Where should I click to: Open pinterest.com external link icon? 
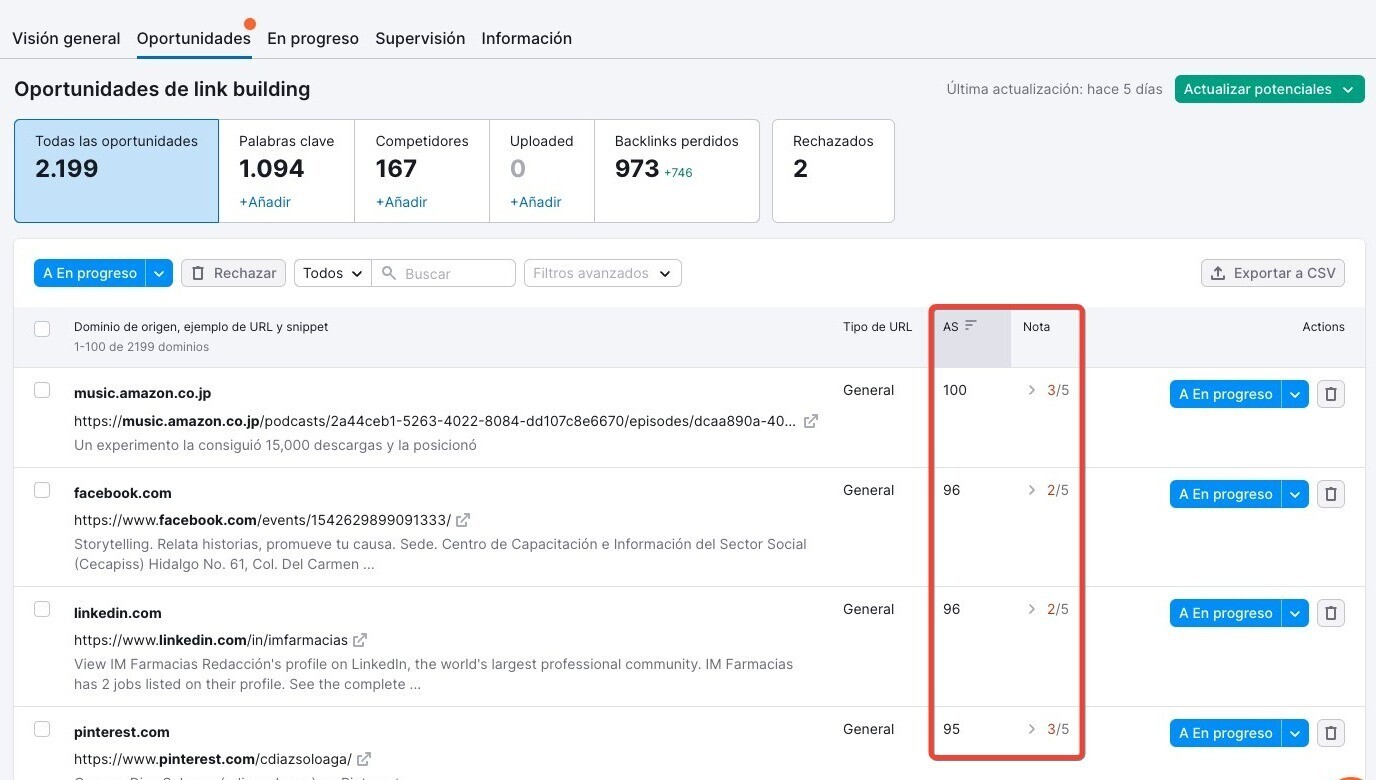tap(364, 759)
